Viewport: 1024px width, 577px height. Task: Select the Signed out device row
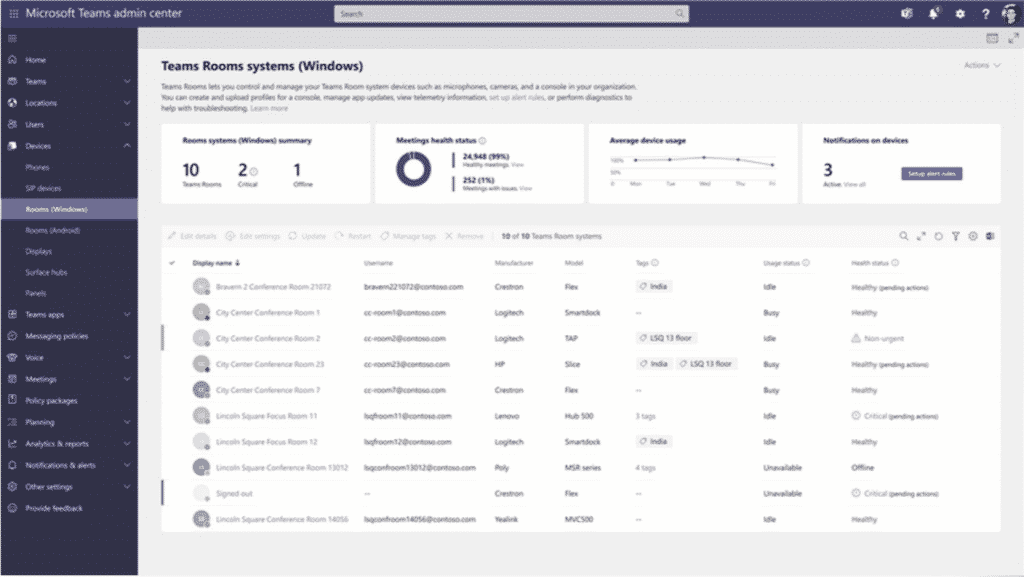tap(234, 493)
